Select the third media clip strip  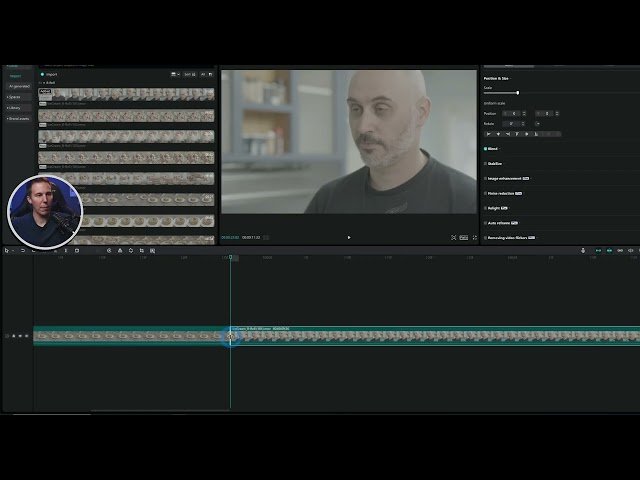126,136
